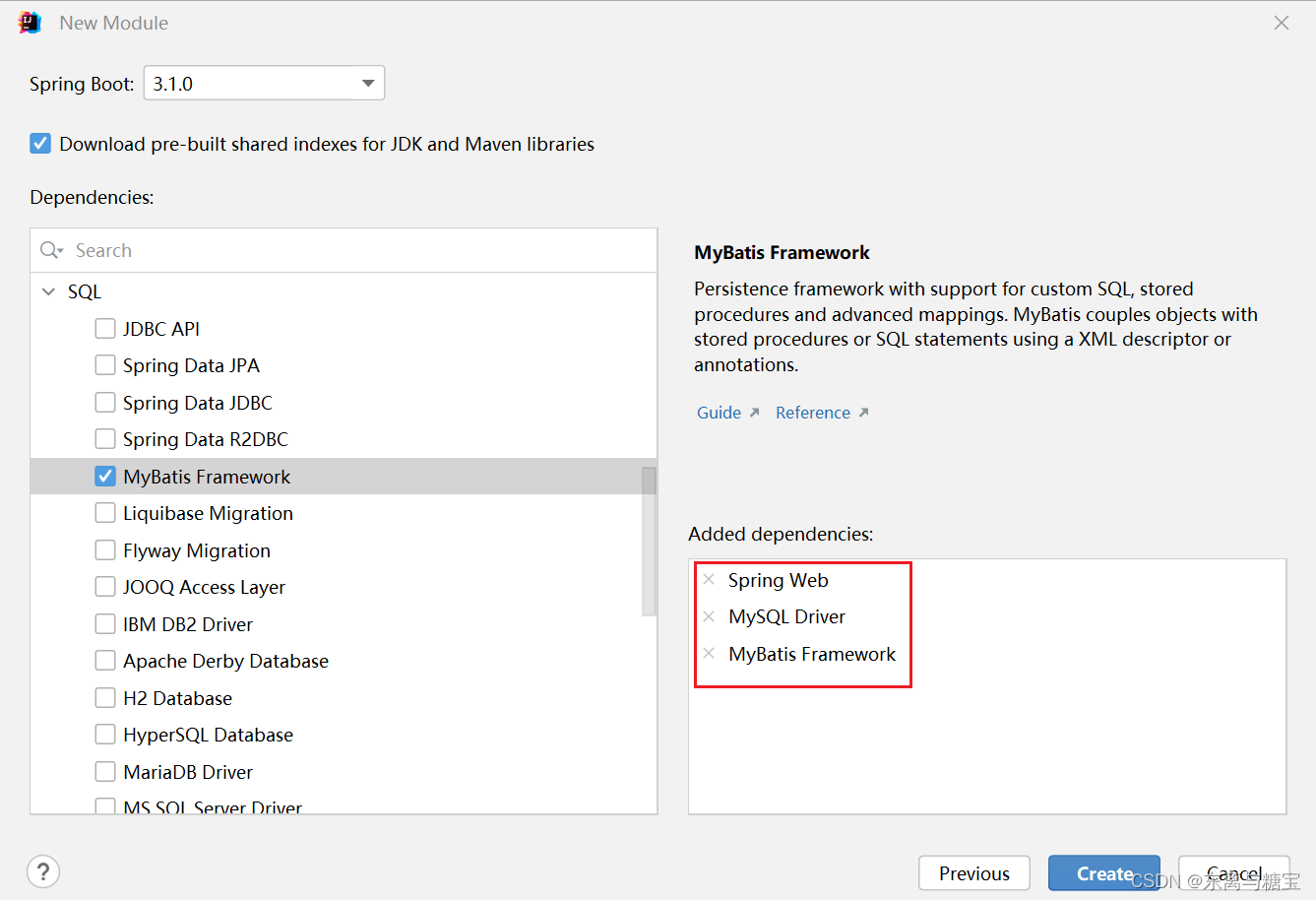Image resolution: width=1316 pixels, height=900 pixels.
Task: Select 'MySQL Driver' in added dependencies
Action: pyautogui.click(x=786, y=616)
